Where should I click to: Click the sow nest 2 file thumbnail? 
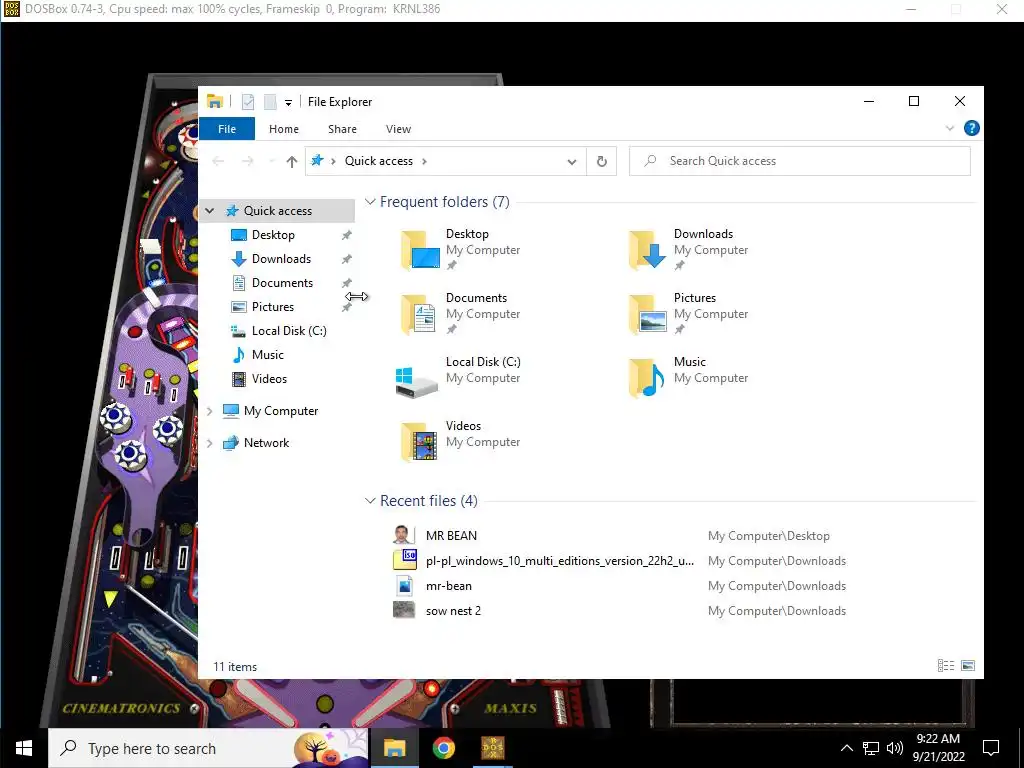pyautogui.click(x=404, y=610)
